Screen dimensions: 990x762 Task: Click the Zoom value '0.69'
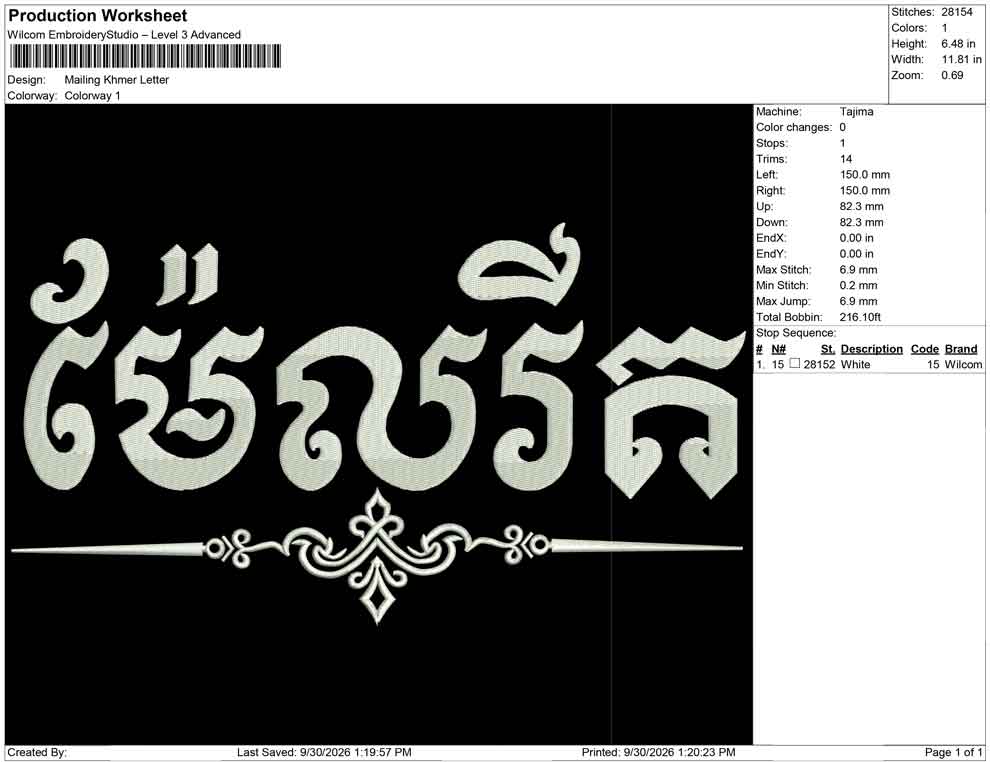click(x=952, y=75)
